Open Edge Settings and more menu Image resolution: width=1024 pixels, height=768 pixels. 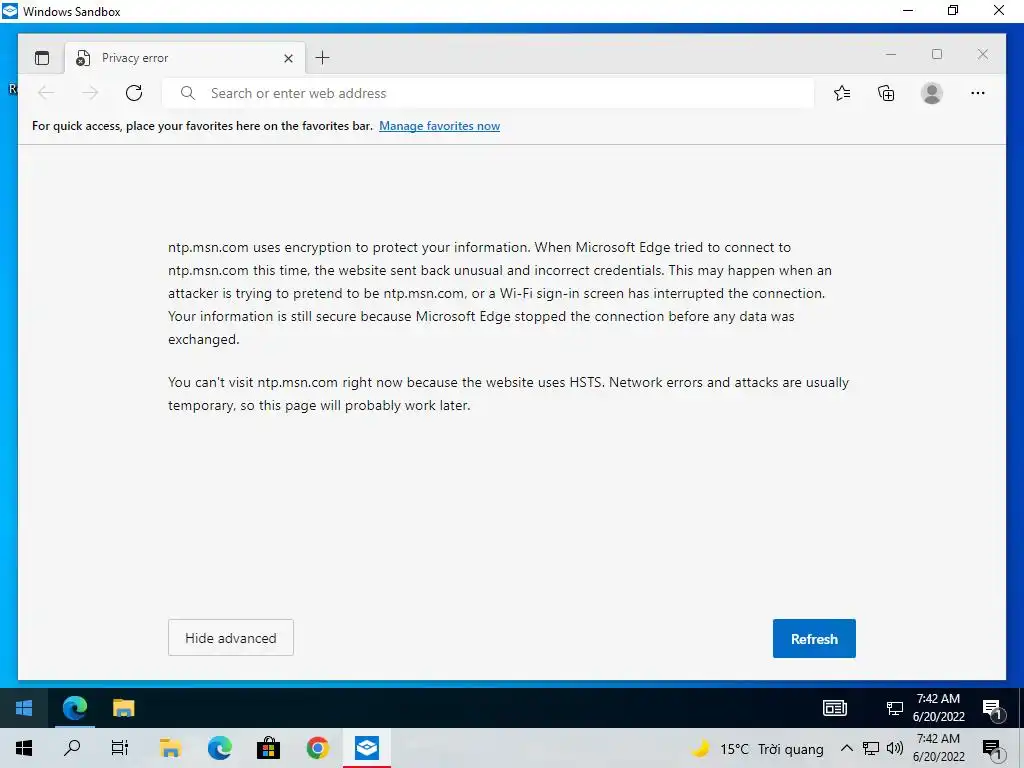[x=978, y=93]
